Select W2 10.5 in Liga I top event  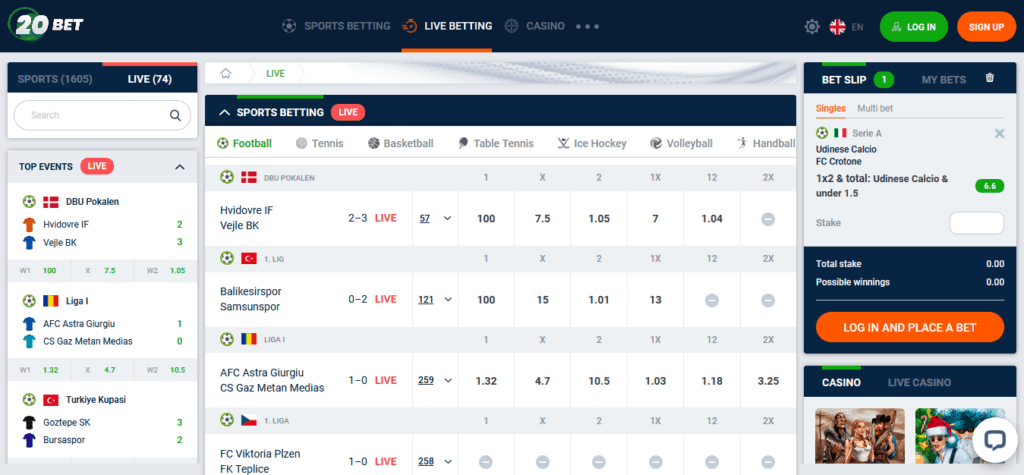pyautogui.click(x=166, y=370)
